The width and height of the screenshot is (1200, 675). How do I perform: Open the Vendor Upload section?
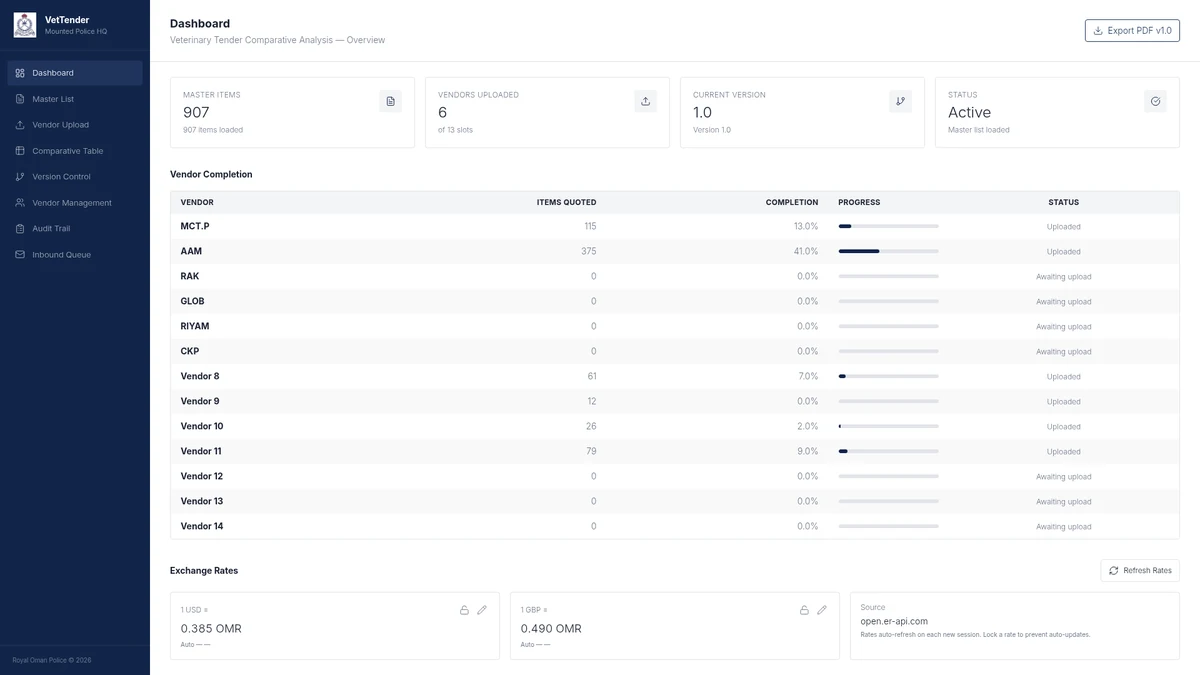75,125
